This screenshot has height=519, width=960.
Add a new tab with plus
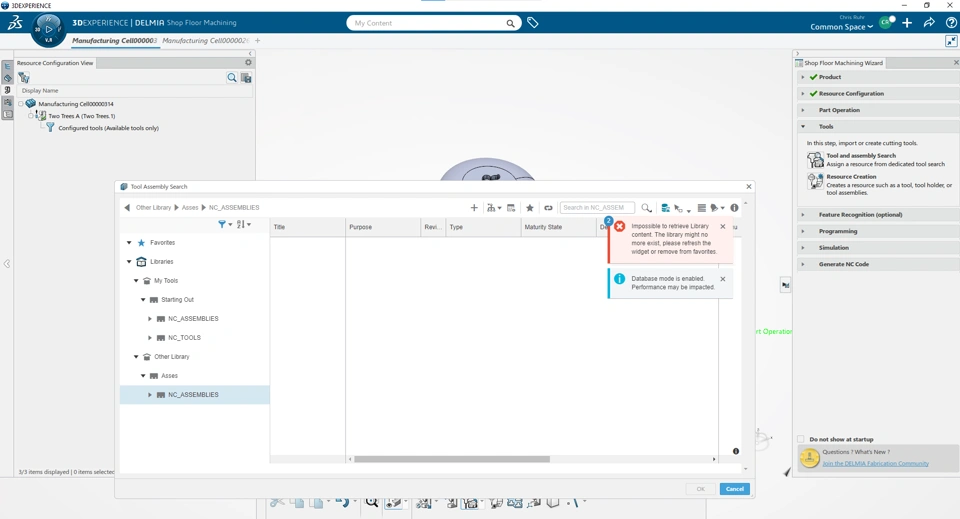tap(258, 40)
